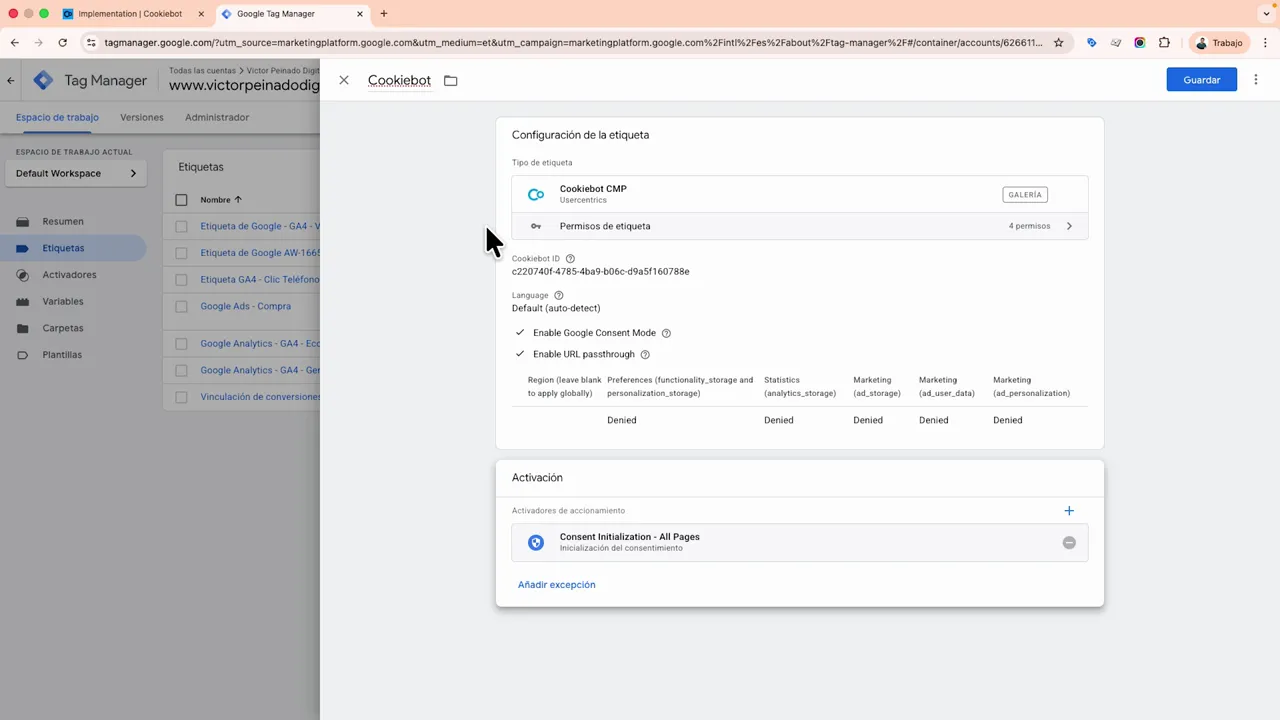Switch to Administrador tab
This screenshot has height=720, width=1280.
click(217, 117)
